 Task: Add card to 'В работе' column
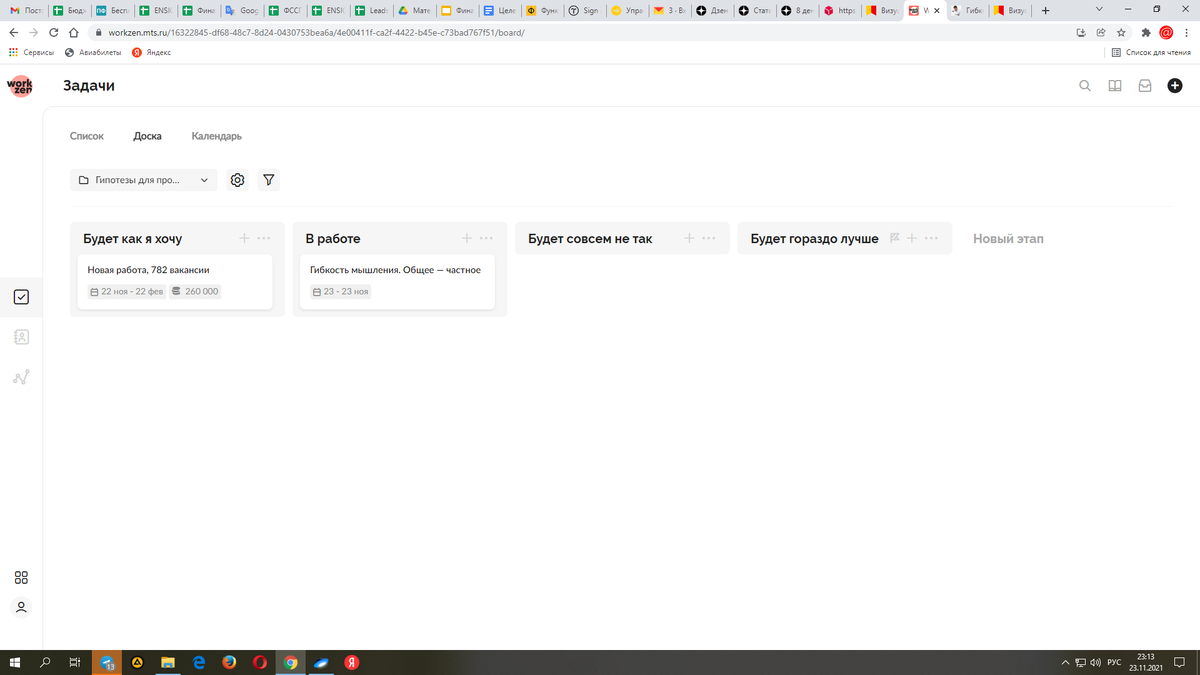tap(467, 238)
